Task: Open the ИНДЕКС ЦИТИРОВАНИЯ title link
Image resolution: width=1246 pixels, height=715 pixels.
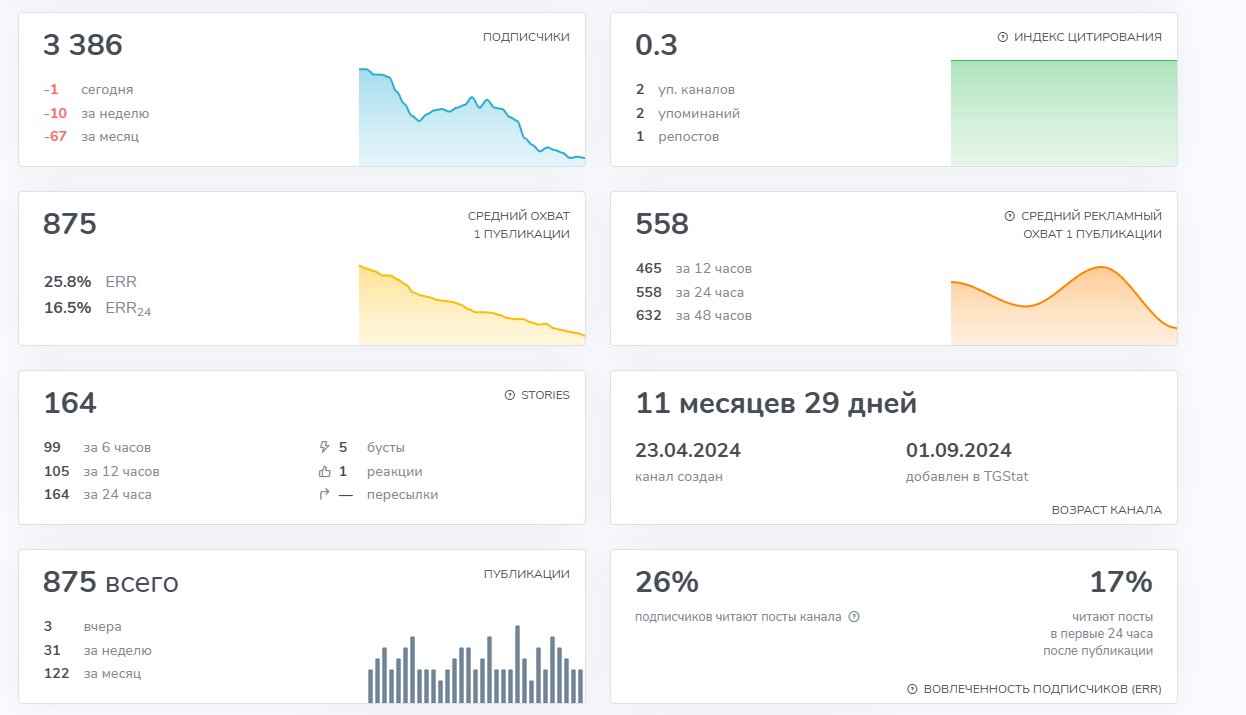Action: [x=1087, y=37]
